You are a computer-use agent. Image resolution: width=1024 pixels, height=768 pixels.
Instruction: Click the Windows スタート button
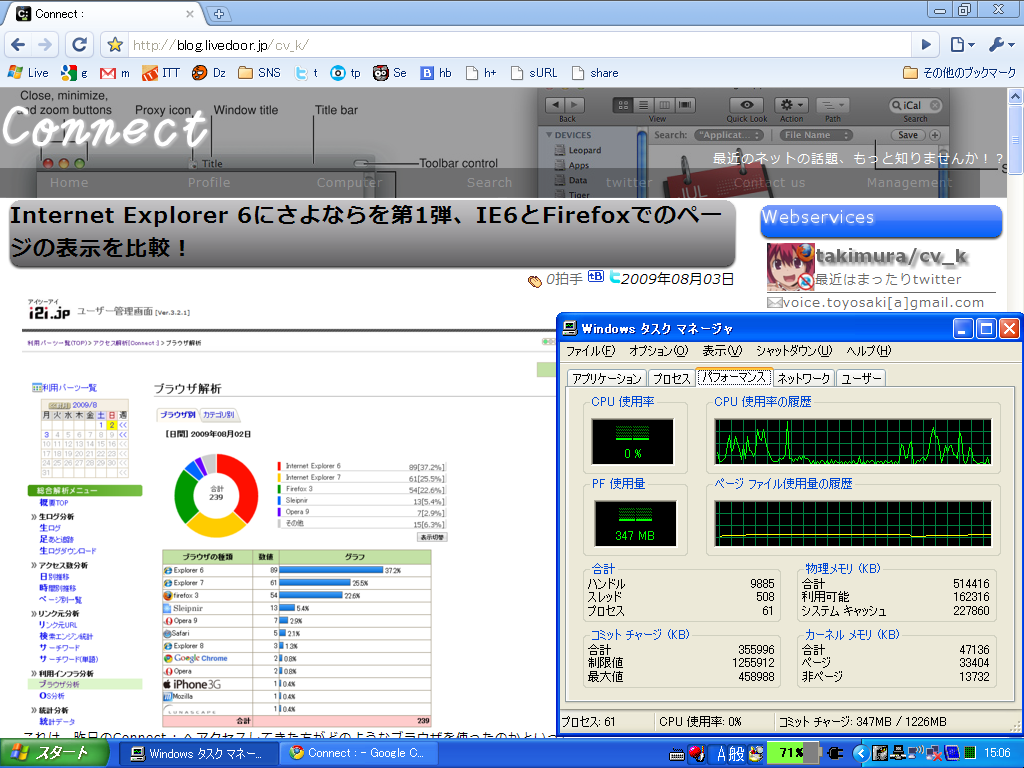pos(54,754)
